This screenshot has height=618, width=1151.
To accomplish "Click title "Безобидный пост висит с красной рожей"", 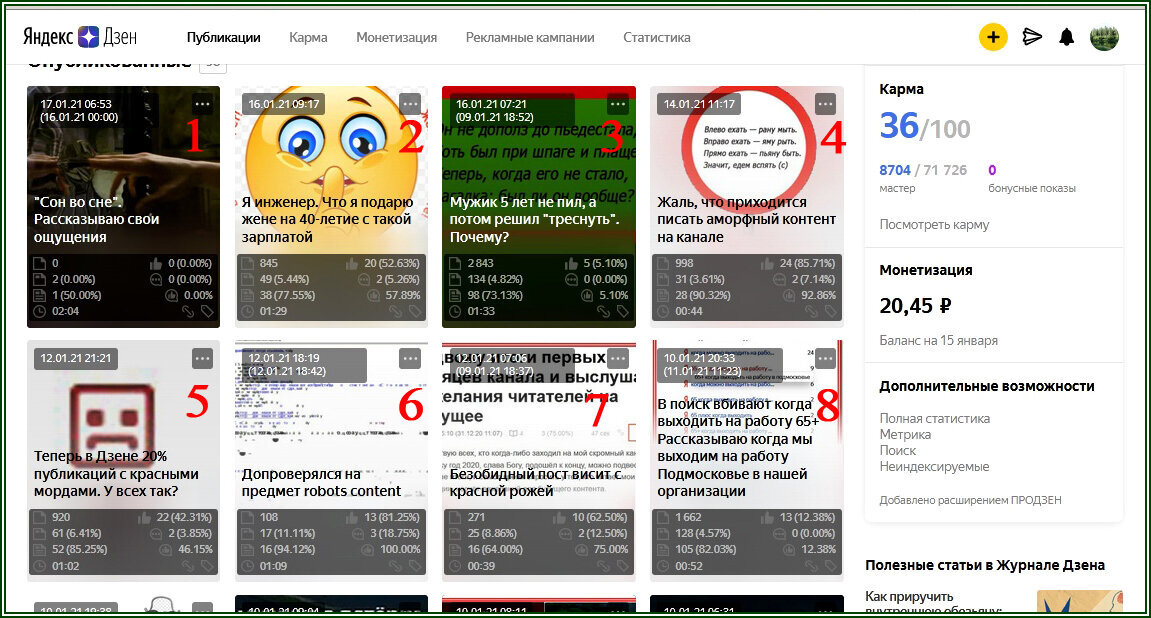I will click(x=535, y=482).
